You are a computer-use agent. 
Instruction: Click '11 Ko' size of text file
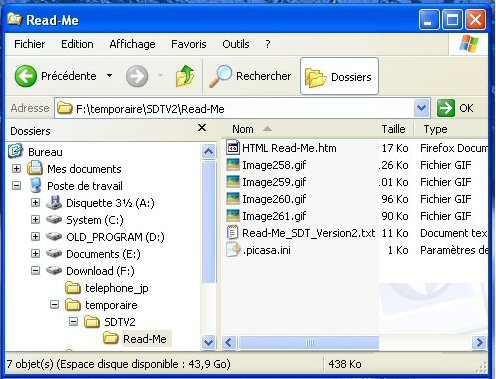click(x=395, y=233)
